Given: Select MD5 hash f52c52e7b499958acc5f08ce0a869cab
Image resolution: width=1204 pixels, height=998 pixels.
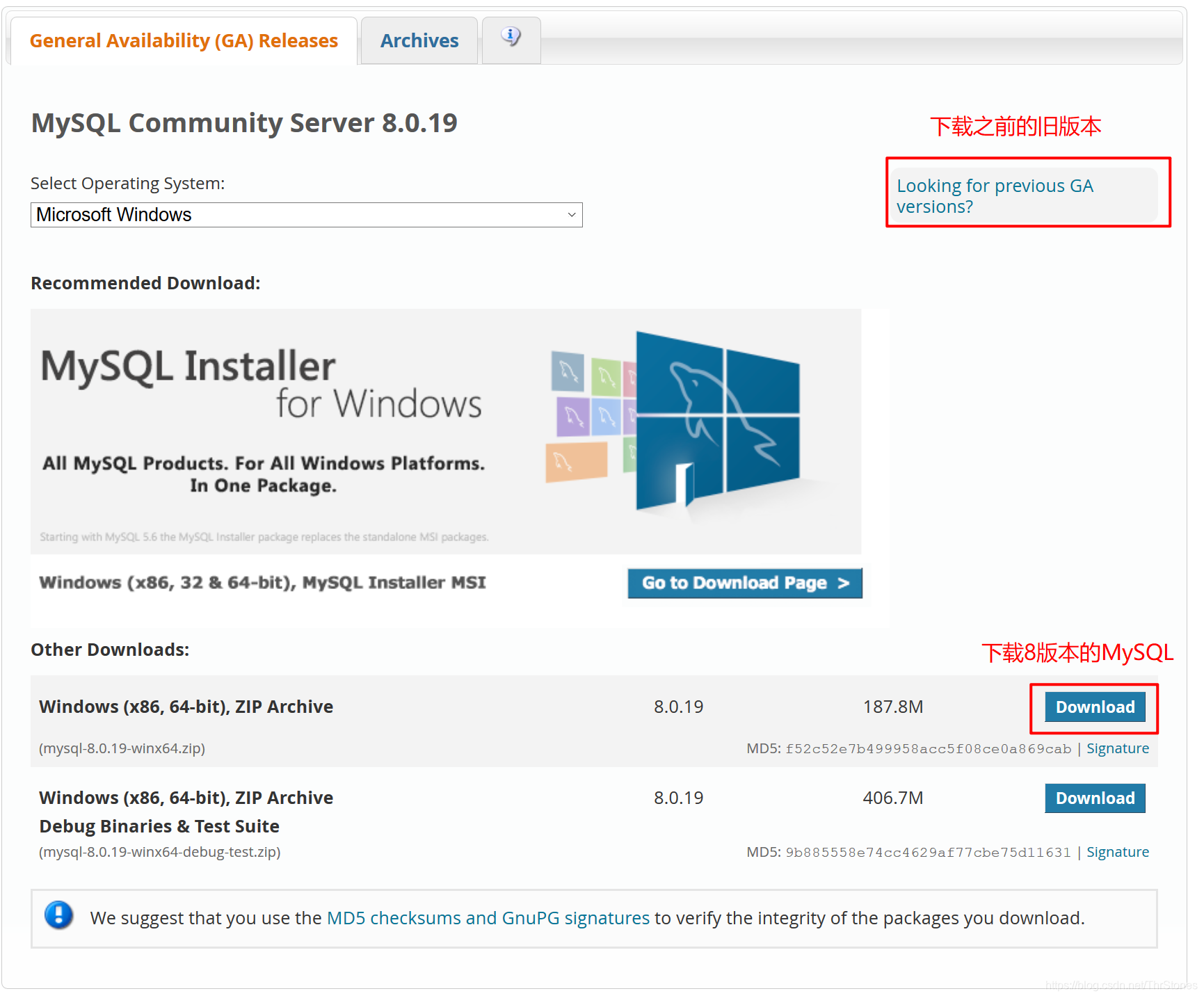Looking at the screenshot, I should (x=929, y=749).
